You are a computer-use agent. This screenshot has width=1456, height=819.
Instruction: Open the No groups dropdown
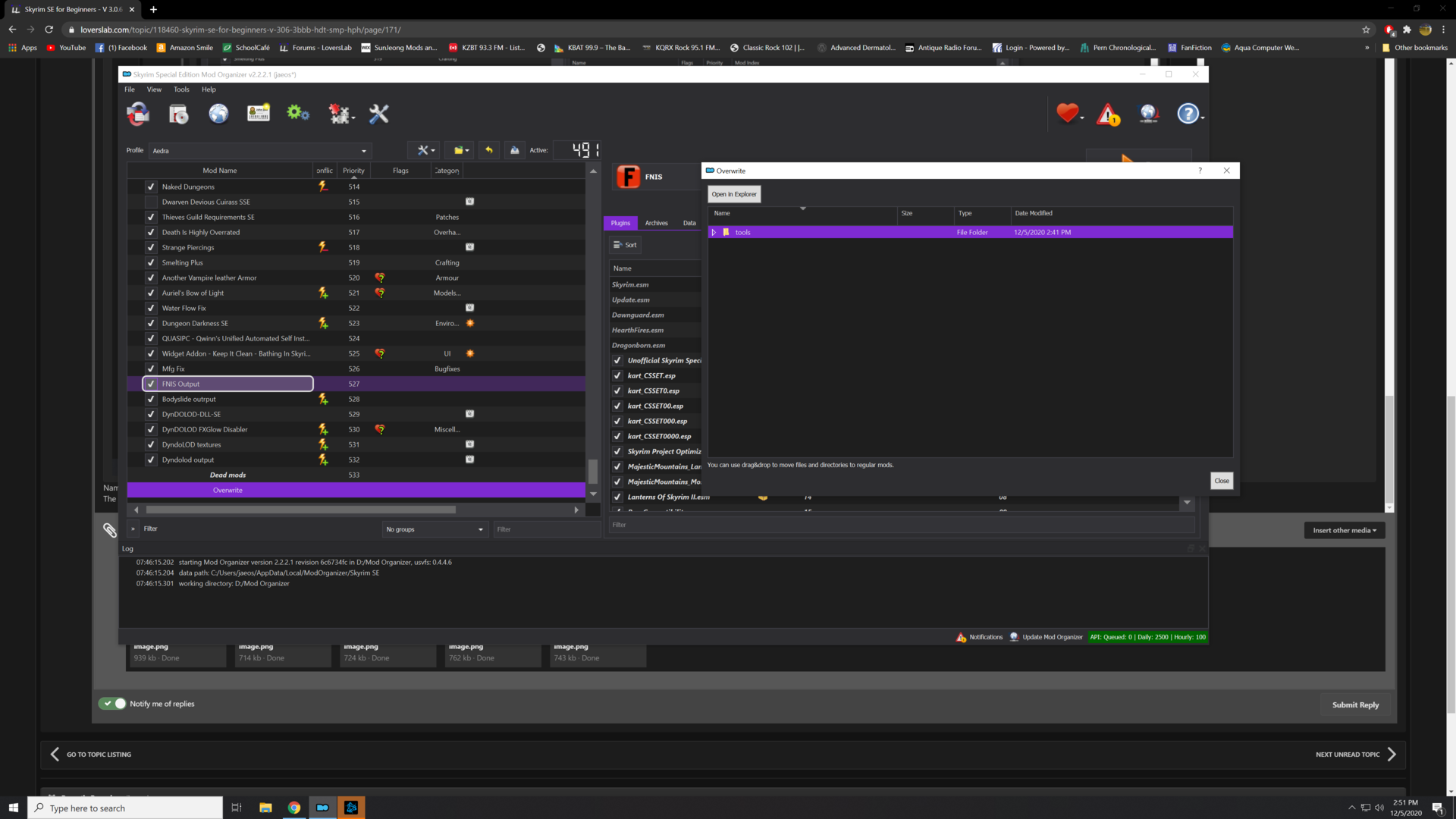pyautogui.click(x=435, y=529)
